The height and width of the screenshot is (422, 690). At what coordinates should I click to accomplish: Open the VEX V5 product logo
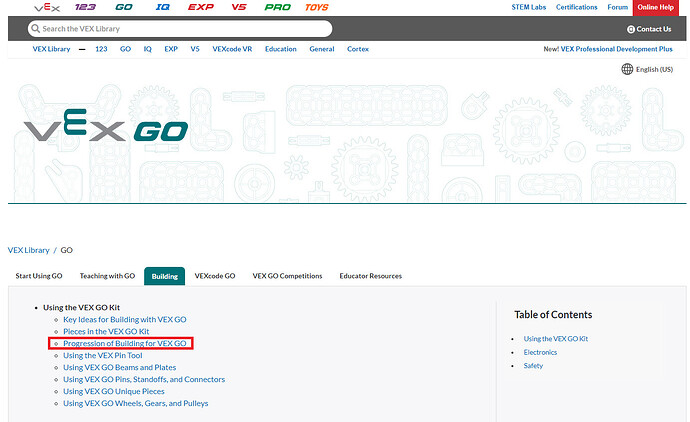(x=239, y=7)
